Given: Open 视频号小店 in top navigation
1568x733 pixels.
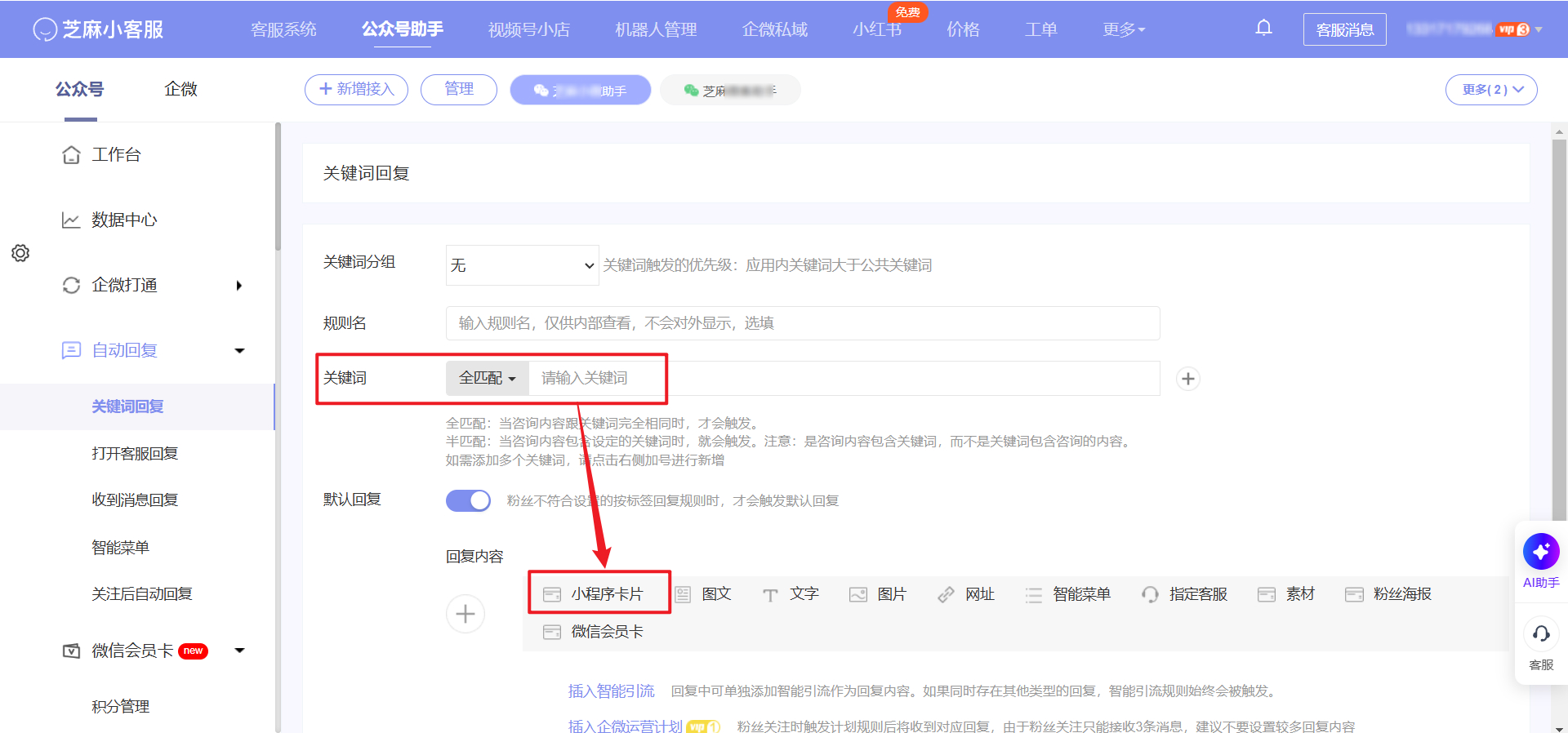Looking at the screenshot, I should click(529, 29).
